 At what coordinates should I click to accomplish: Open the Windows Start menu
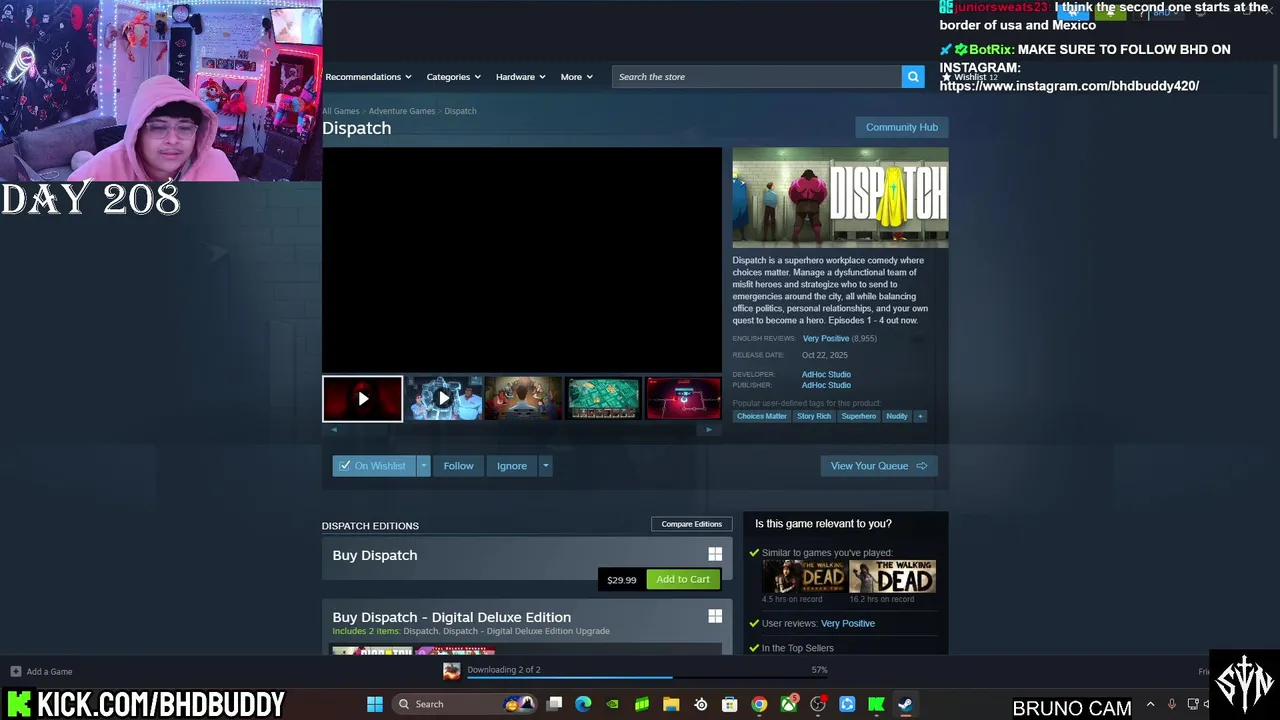[x=375, y=704]
